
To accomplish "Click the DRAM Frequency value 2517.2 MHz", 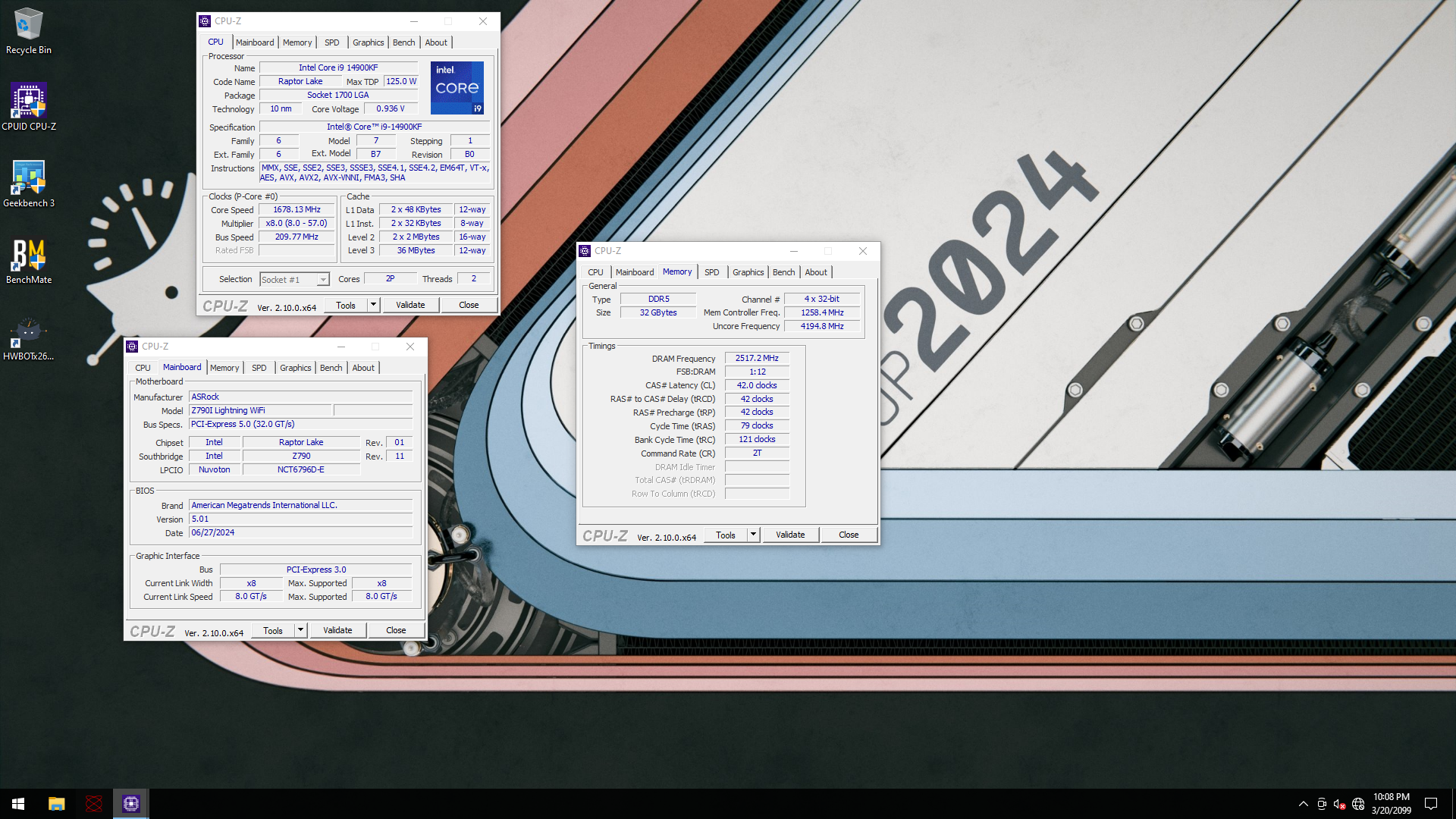I will pyautogui.click(x=757, y=358).
